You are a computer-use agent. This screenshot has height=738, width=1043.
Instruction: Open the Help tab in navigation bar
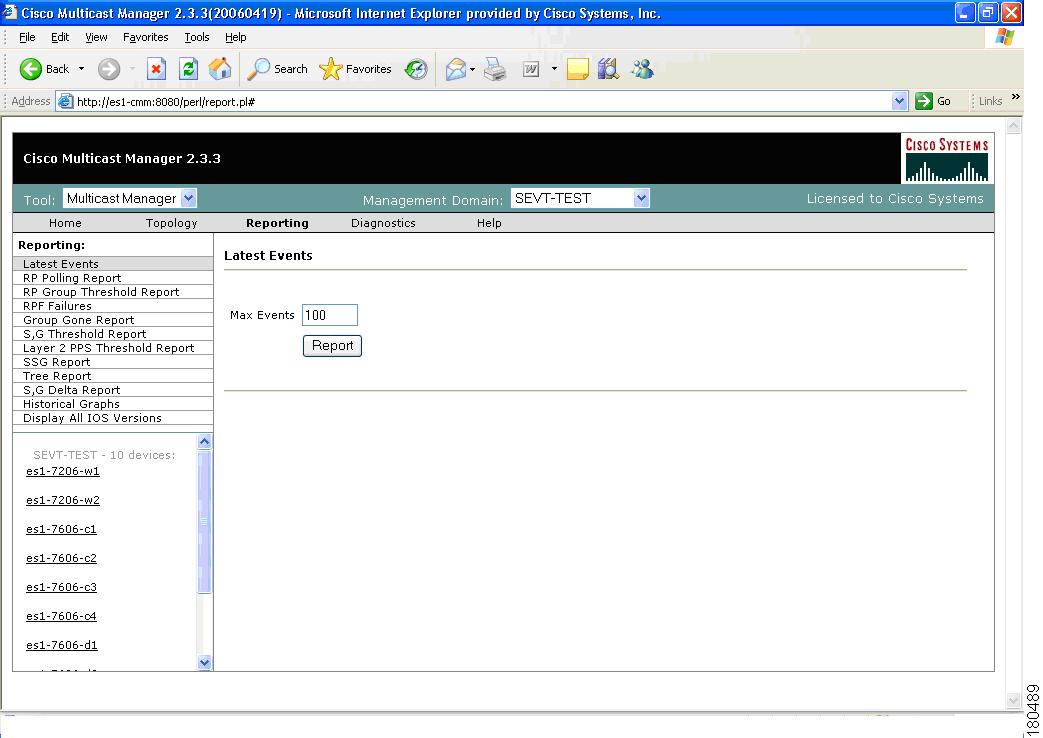[489, 223]
